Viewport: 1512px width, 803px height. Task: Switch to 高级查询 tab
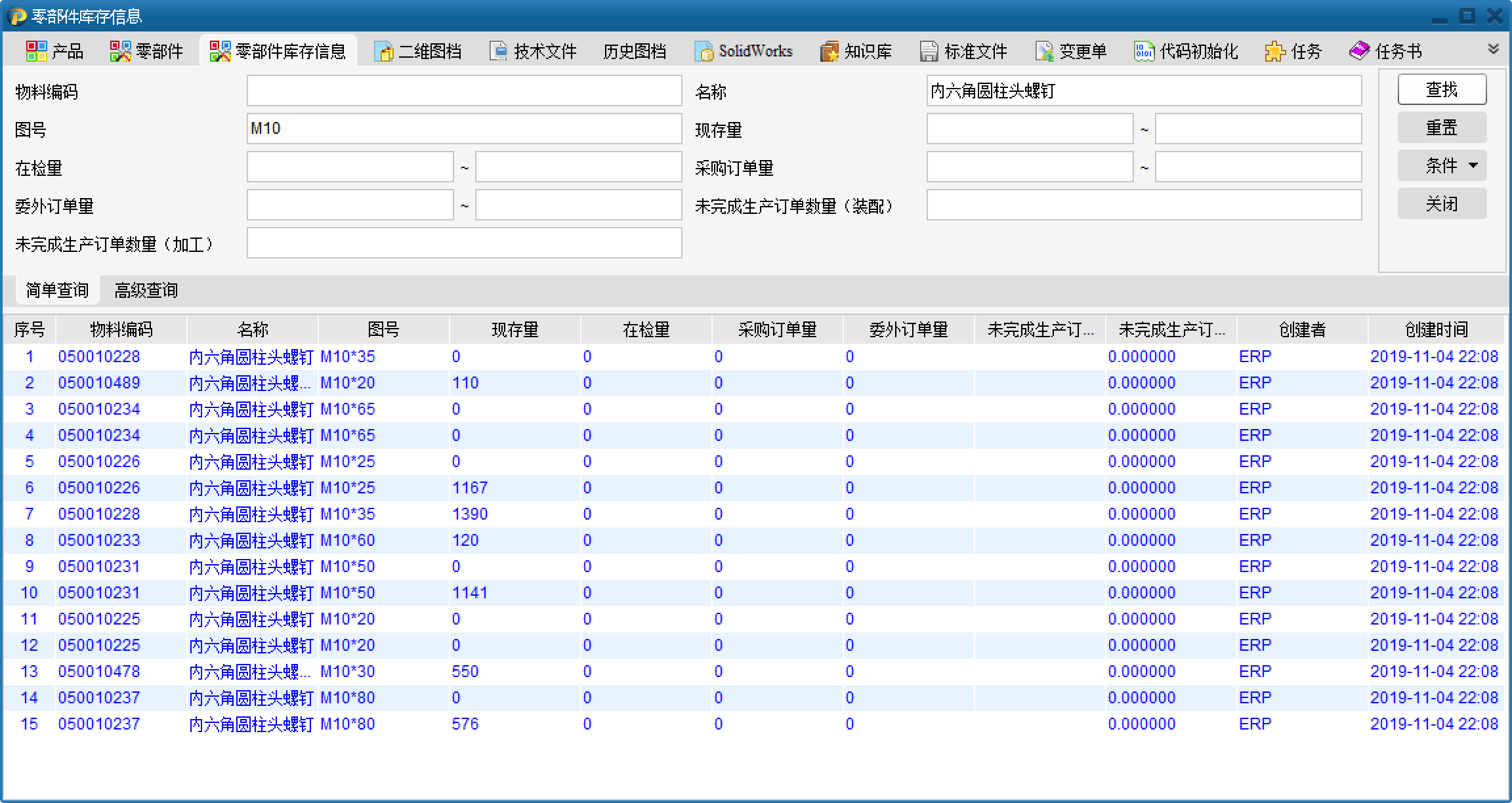(146, 290)
